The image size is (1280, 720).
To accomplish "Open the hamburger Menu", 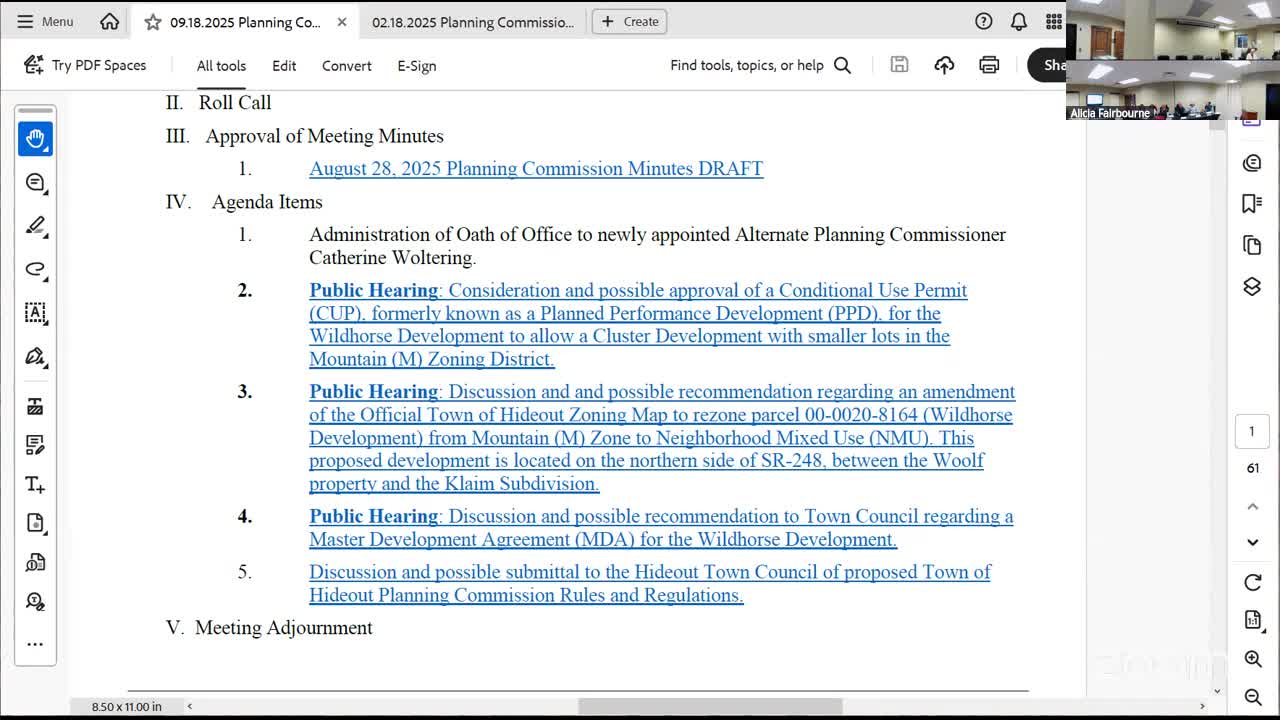I will (x=45, y=21).
